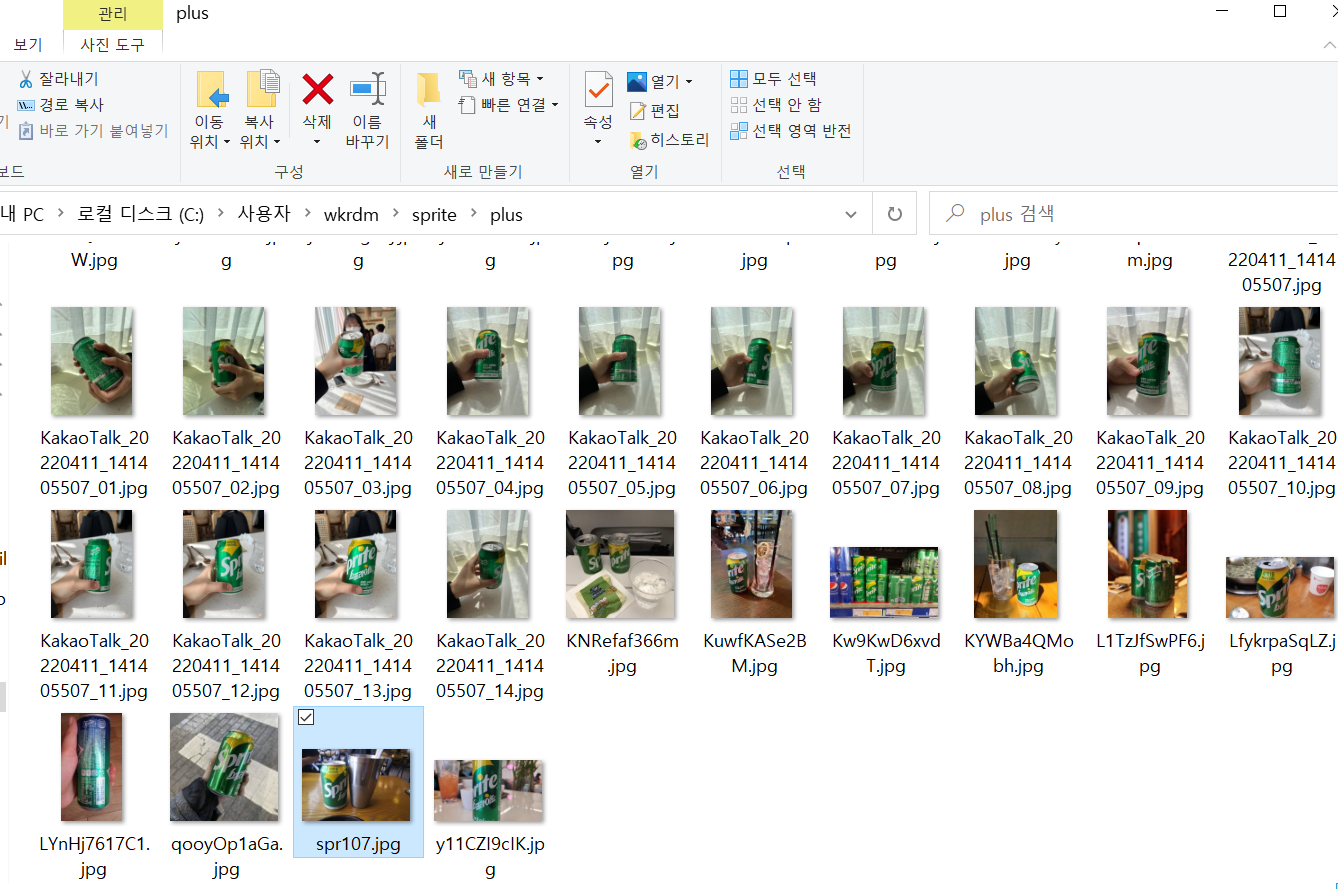Click the Edit (편집) button
The image size is (1338, 889).
click(655, 111)
